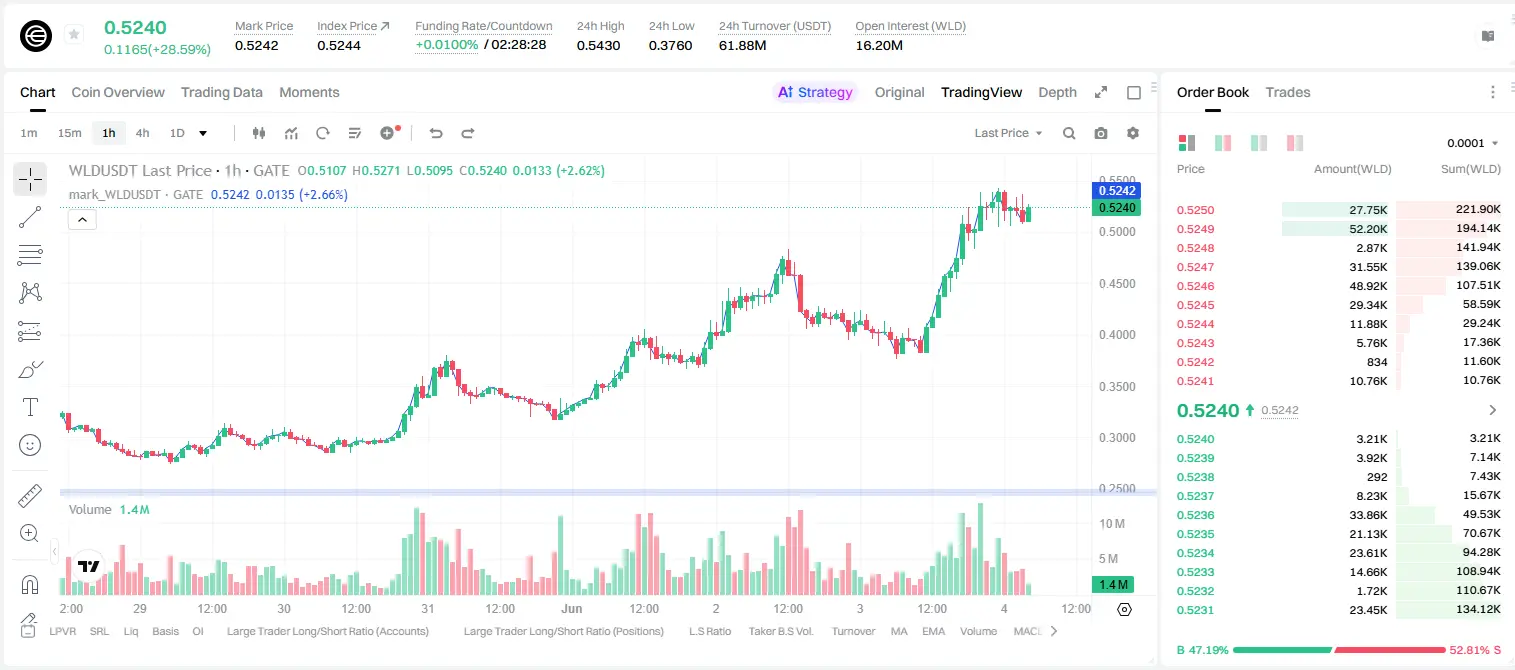Expand more timeframes arrow next to 1D
Viewport: 1515px width, 670px height.
[x=203, y=133]
